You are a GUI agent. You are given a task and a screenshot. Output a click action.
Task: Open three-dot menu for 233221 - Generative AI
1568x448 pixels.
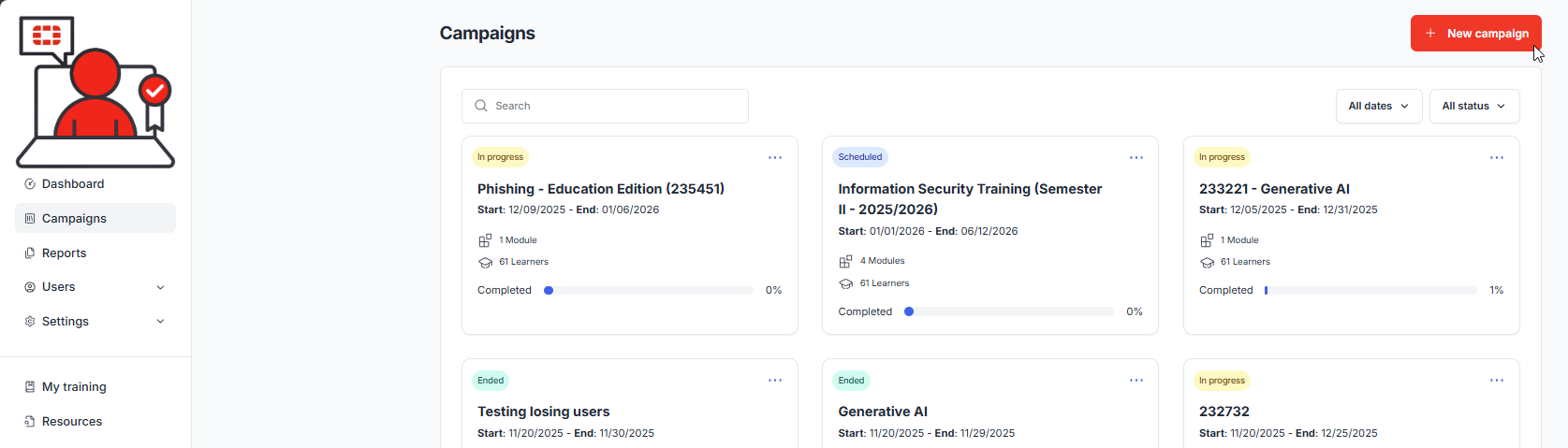(x=1497, y=157)
